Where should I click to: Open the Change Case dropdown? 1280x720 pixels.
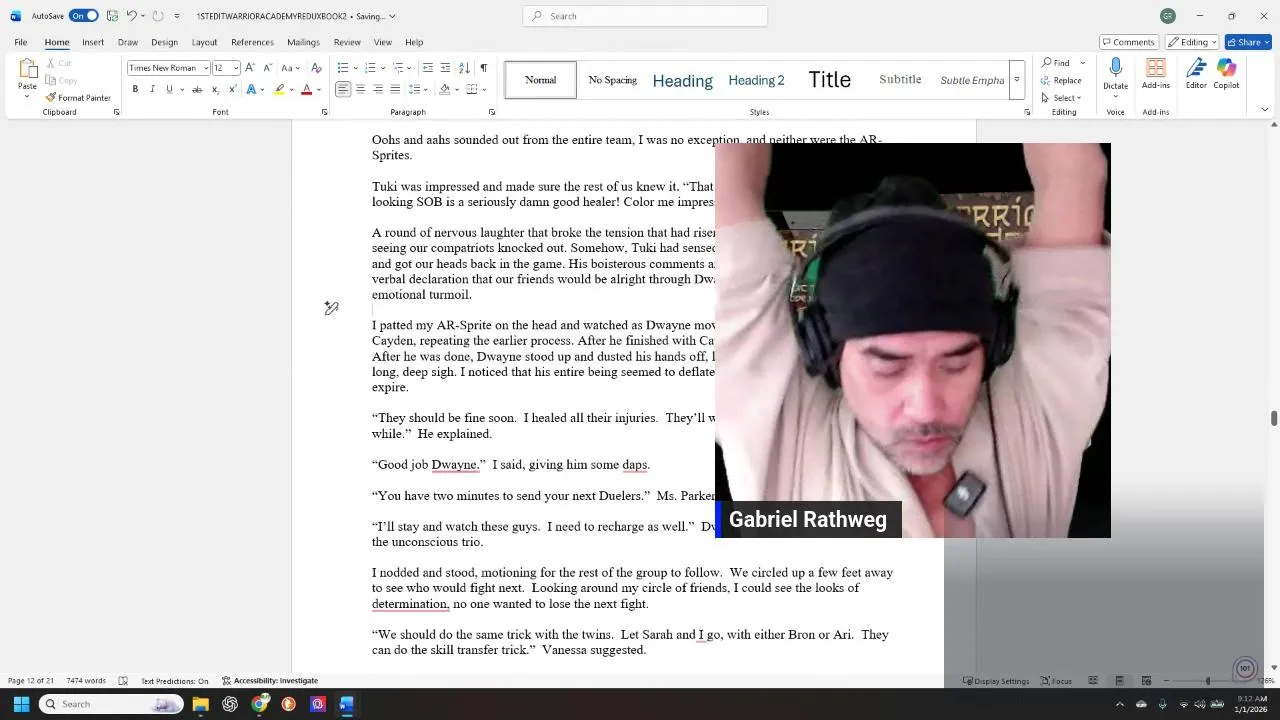coord(289,68)
